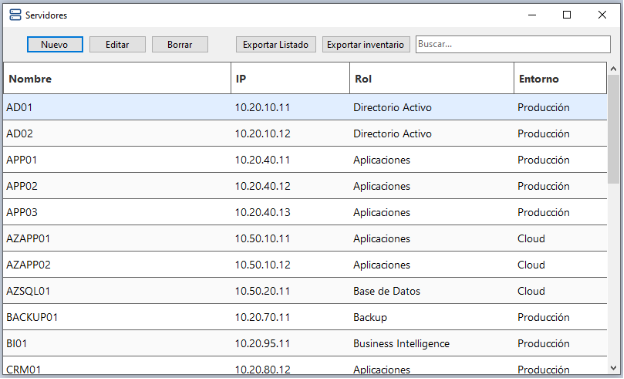This screenshot has width=624, height=379.
Task: Click IP cell 10.20.70.11
Action: (x=263, y=317)
